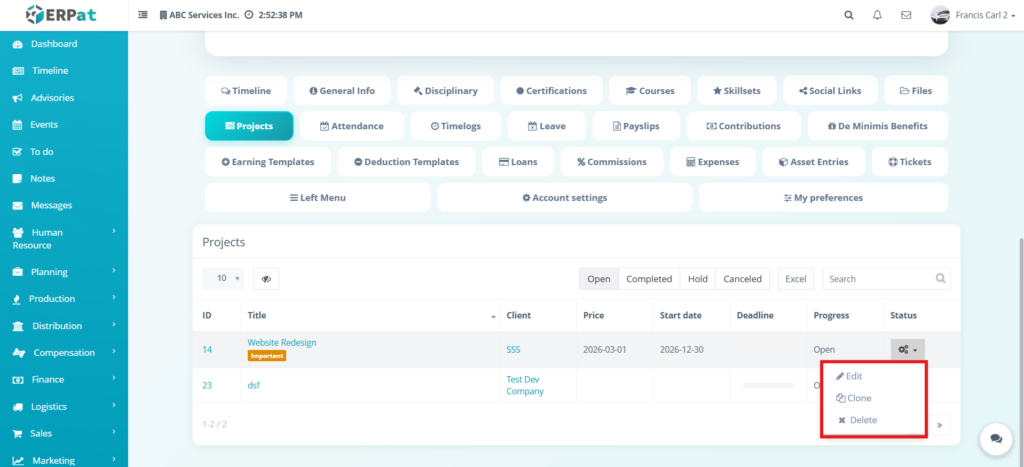Click the progress bar for project dsf

coord(768,385)
